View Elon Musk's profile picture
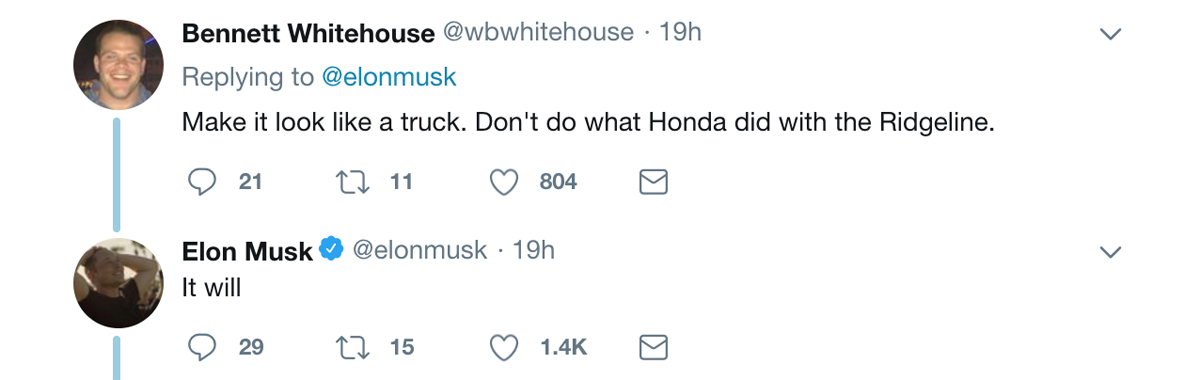The width and height of the screenshot is (1200, 380). tap(118, 283)
